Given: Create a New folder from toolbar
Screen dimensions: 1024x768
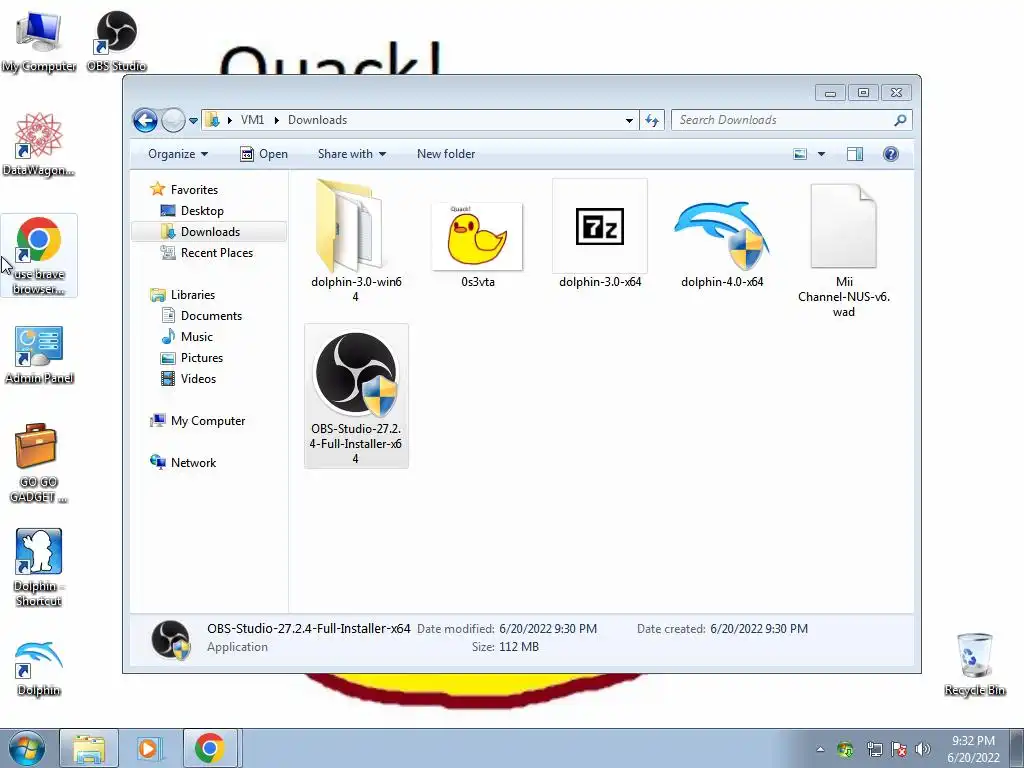Looking at the screenshot, I should (446, 154).
